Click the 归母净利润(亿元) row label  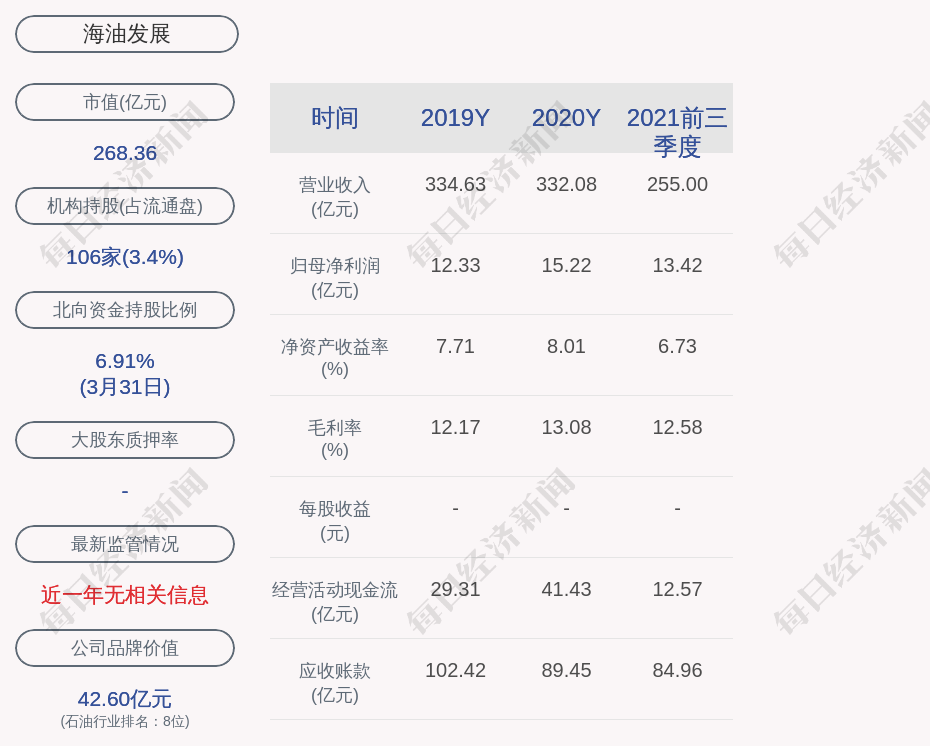pyautogui.click(x=335, y=278)
